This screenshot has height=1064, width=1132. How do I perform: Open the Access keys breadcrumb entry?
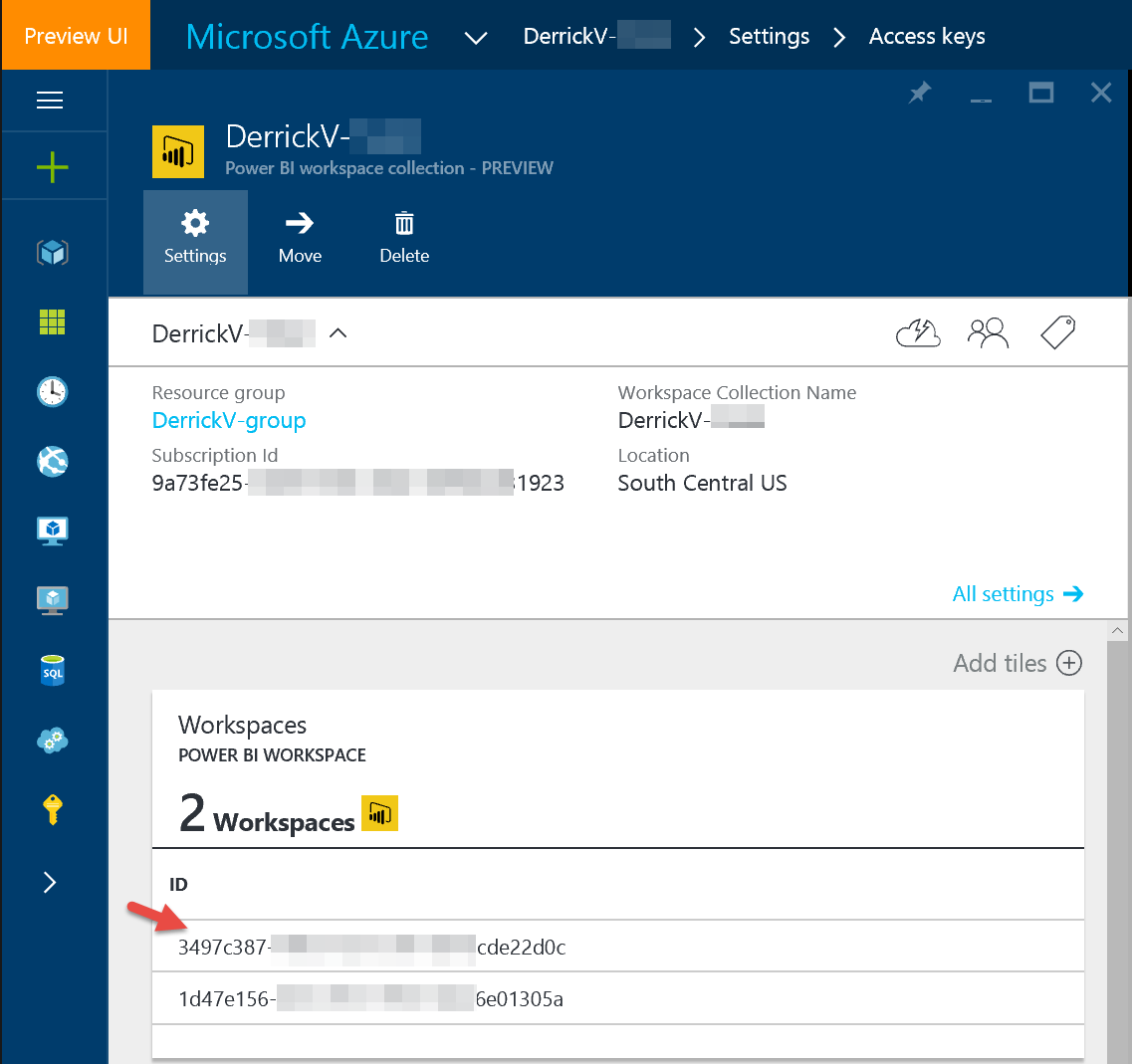926,36
